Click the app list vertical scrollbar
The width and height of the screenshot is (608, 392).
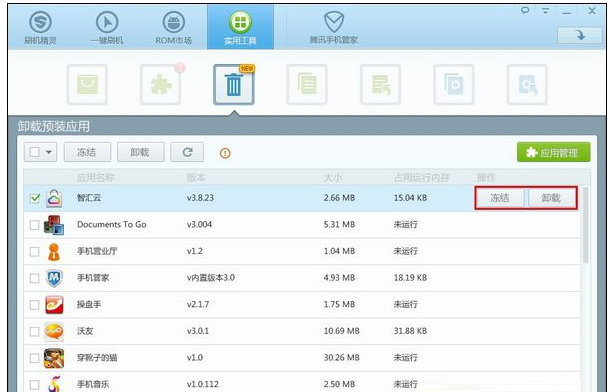point(586,225)
